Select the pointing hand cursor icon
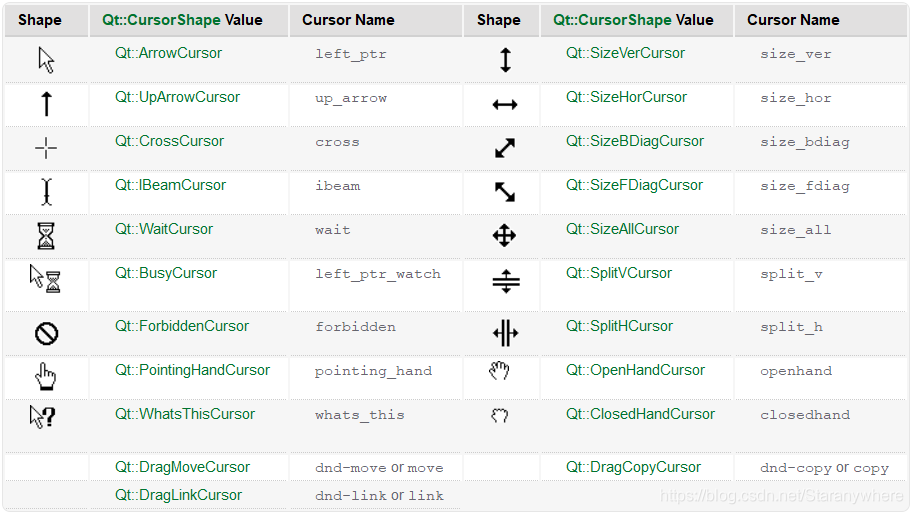 click(45, 376)
